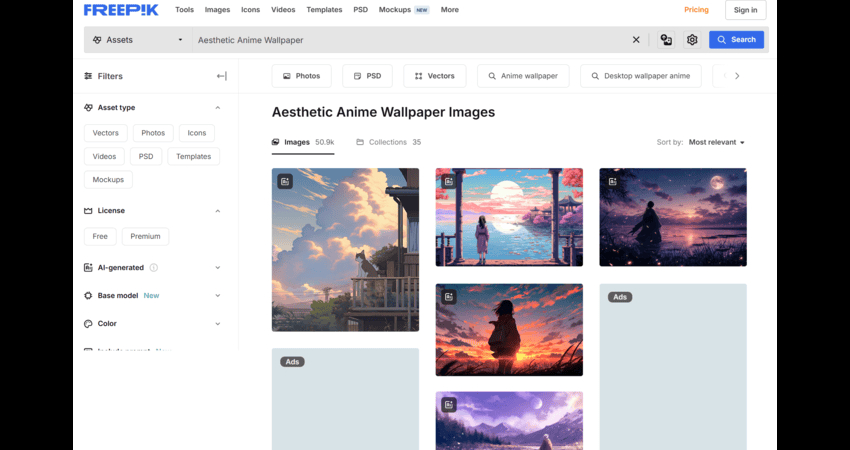
Task: Clear the search field with X icon
Action: [x=636, y=40]
